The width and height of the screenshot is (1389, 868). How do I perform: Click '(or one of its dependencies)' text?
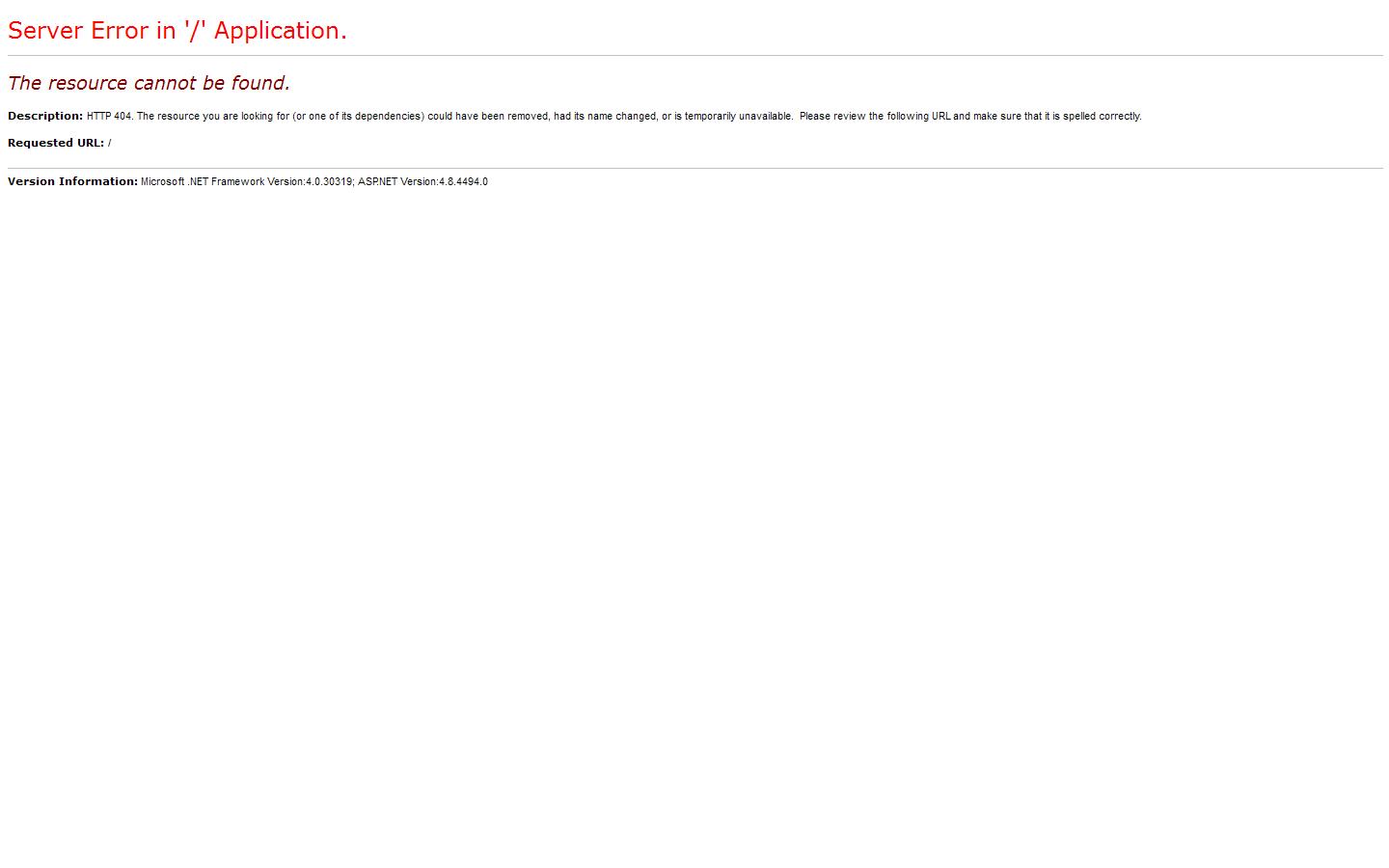coord(358,116)
